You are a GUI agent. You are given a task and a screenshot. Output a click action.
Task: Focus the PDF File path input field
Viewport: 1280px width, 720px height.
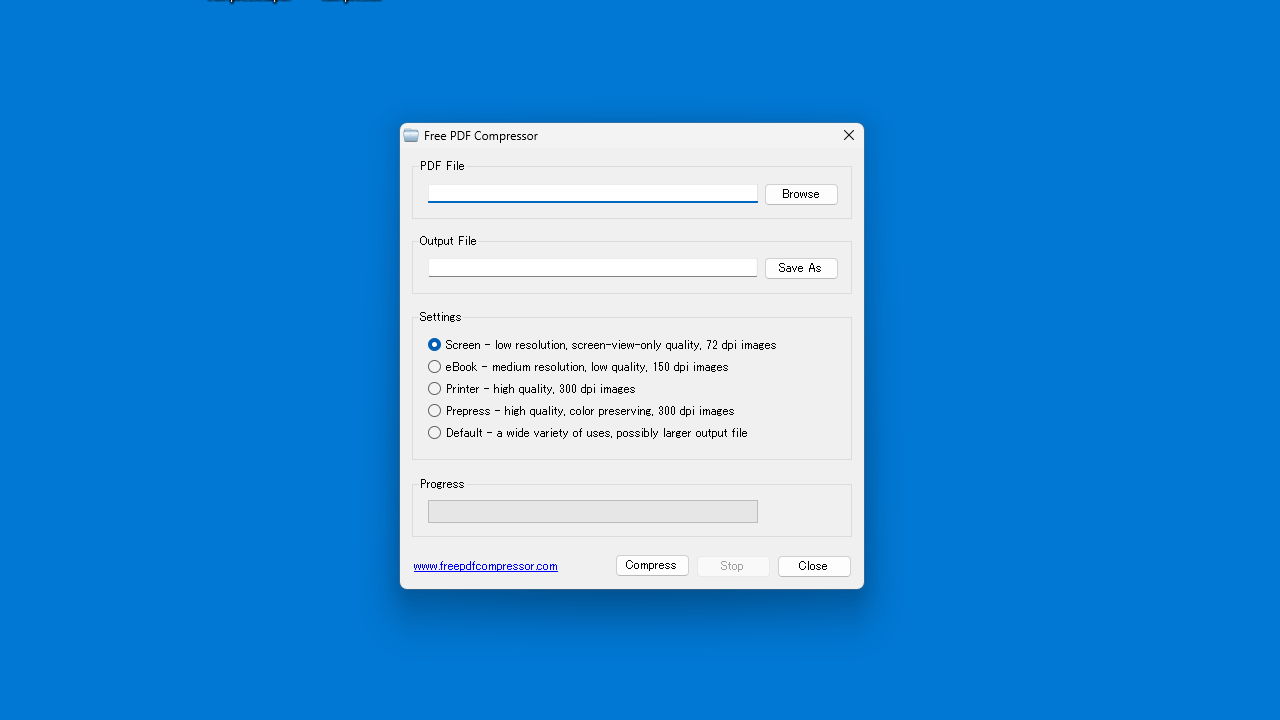[593, 194]
